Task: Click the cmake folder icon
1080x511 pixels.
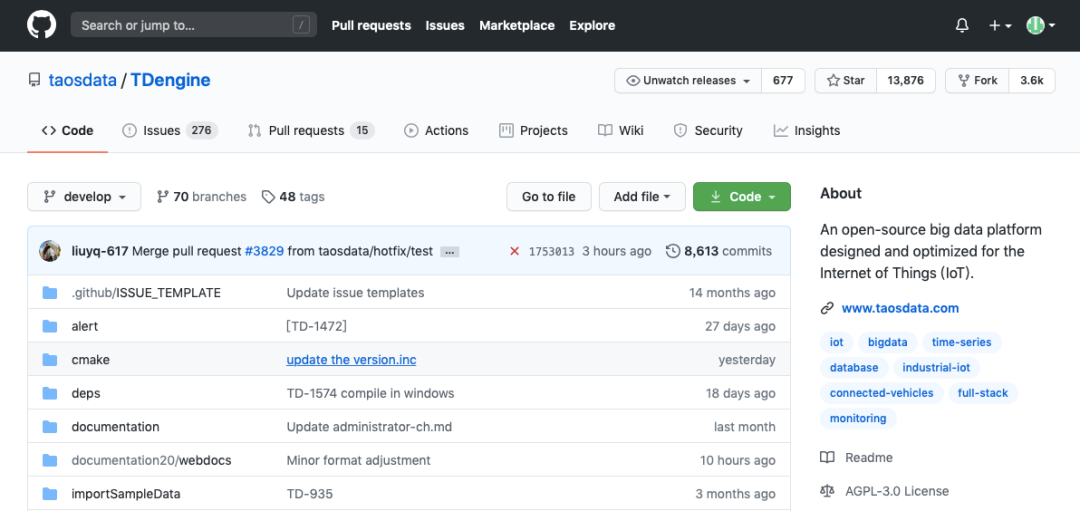Action: coord(50,360)
